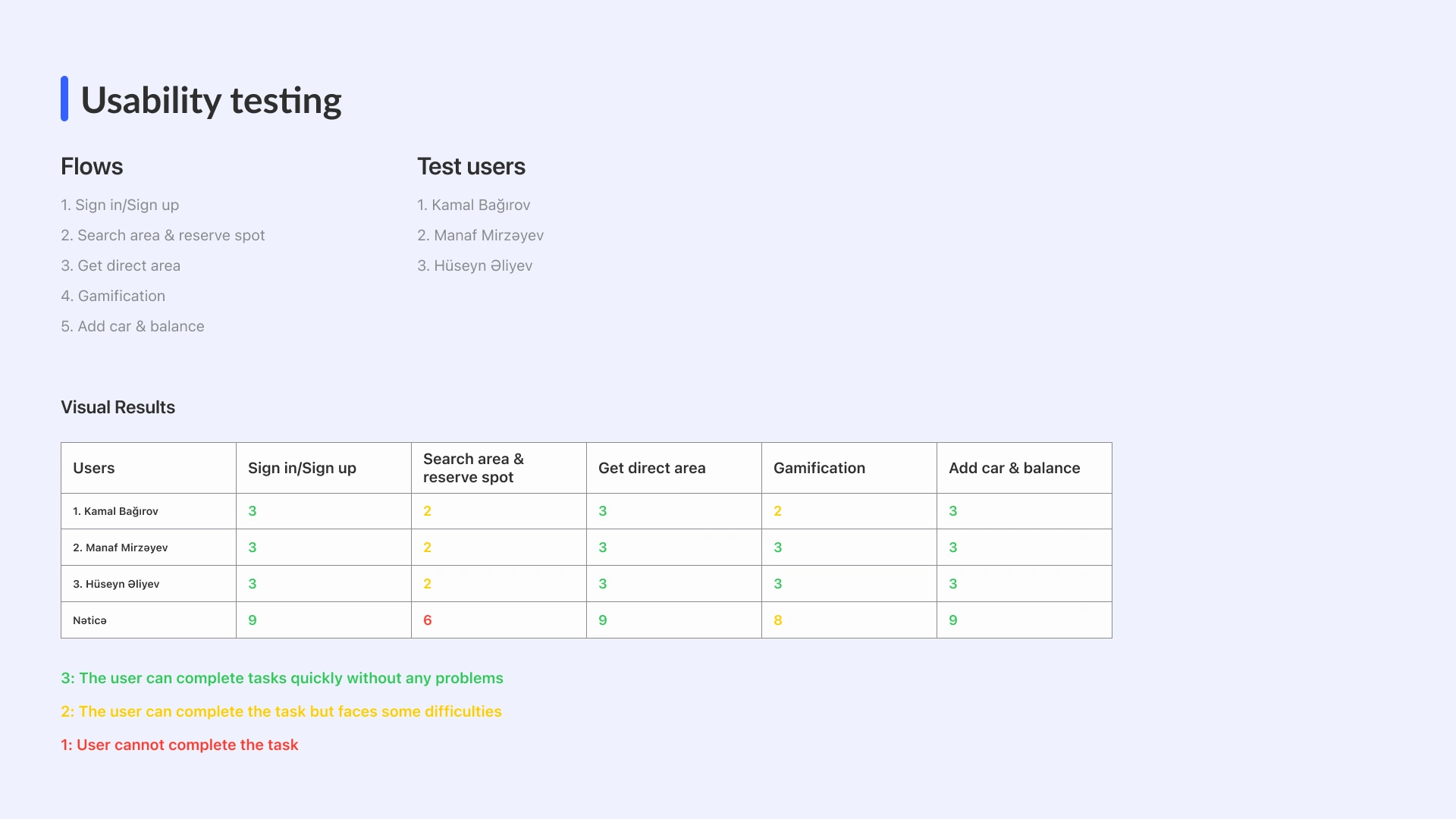Select test user Kamal Bağırov in list
The width and height of the screenshot is (1456, 819).
pyautogui.click(x=473, y=206)
